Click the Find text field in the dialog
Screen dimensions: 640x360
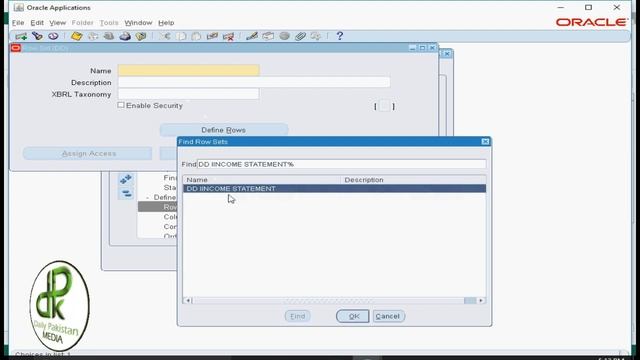coord(341,164)
